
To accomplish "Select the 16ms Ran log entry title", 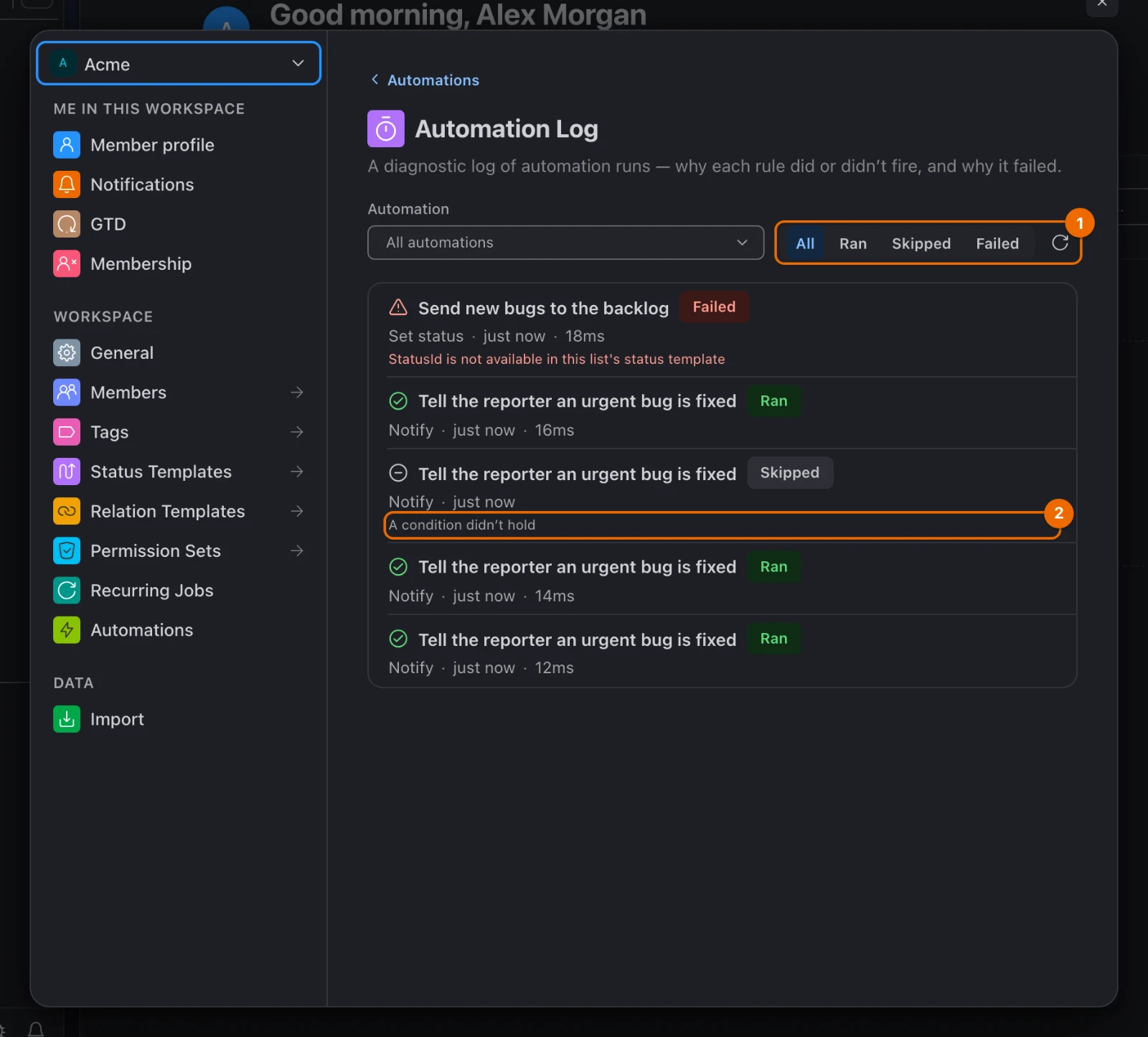I will coord(577,401).
